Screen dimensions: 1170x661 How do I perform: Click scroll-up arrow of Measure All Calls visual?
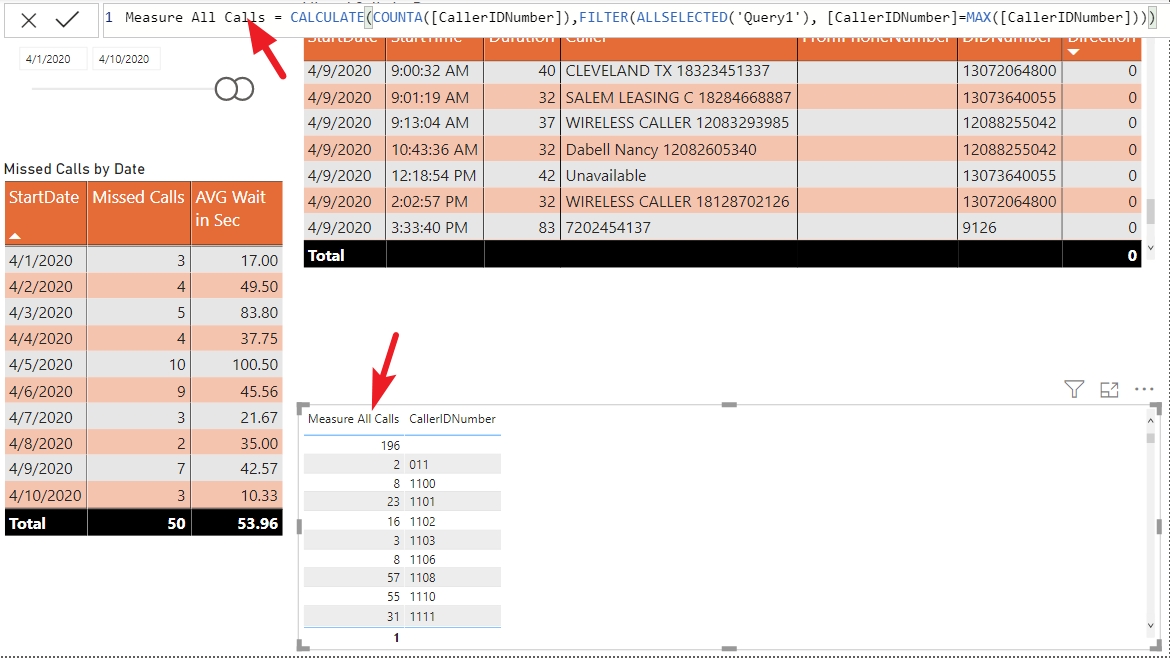(x=1151, y=422)
